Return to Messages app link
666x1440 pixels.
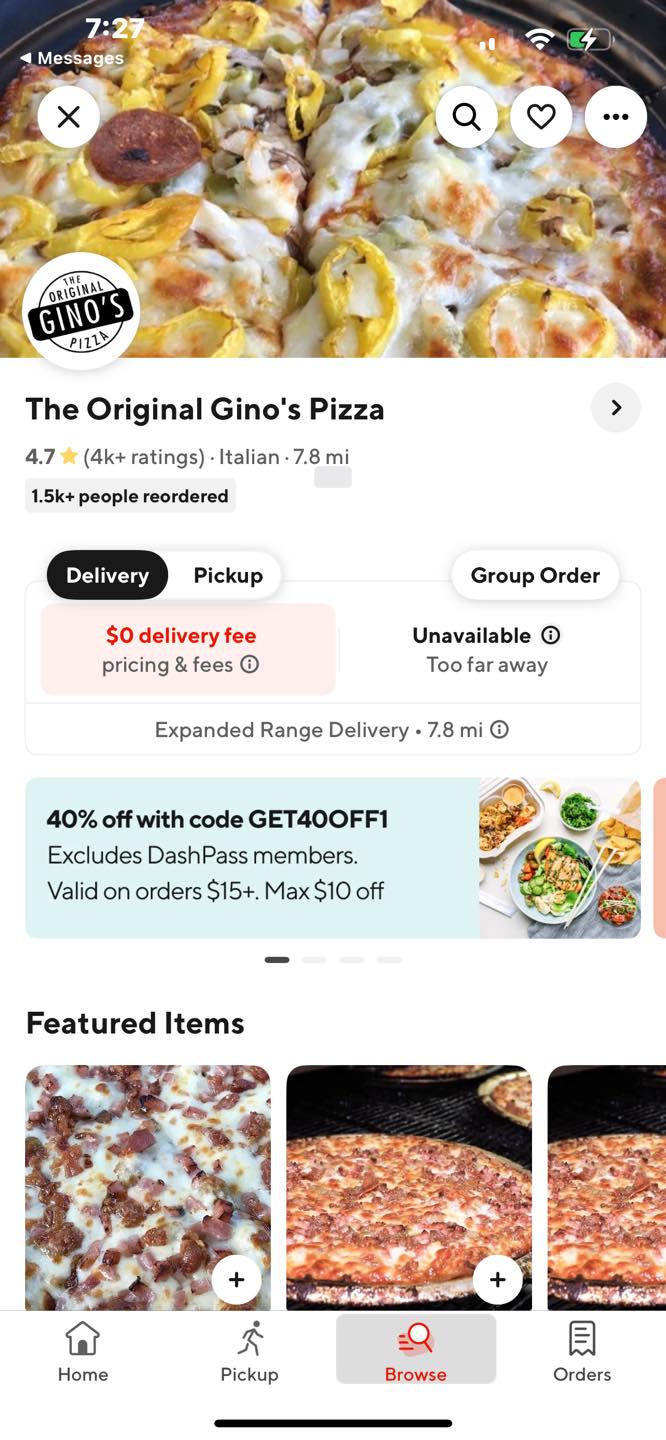72,58
